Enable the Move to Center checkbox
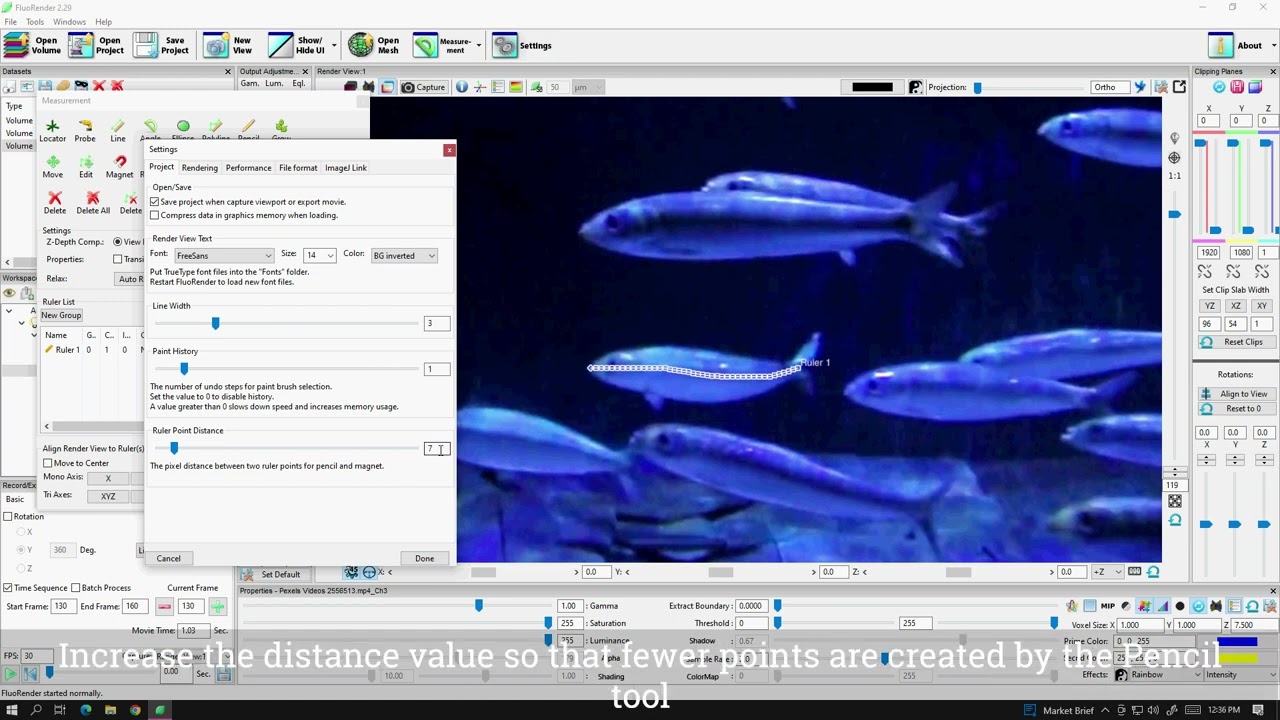The width and height of the screenshot is (1280, 720). pyautogui.click(x=48, y=463)
